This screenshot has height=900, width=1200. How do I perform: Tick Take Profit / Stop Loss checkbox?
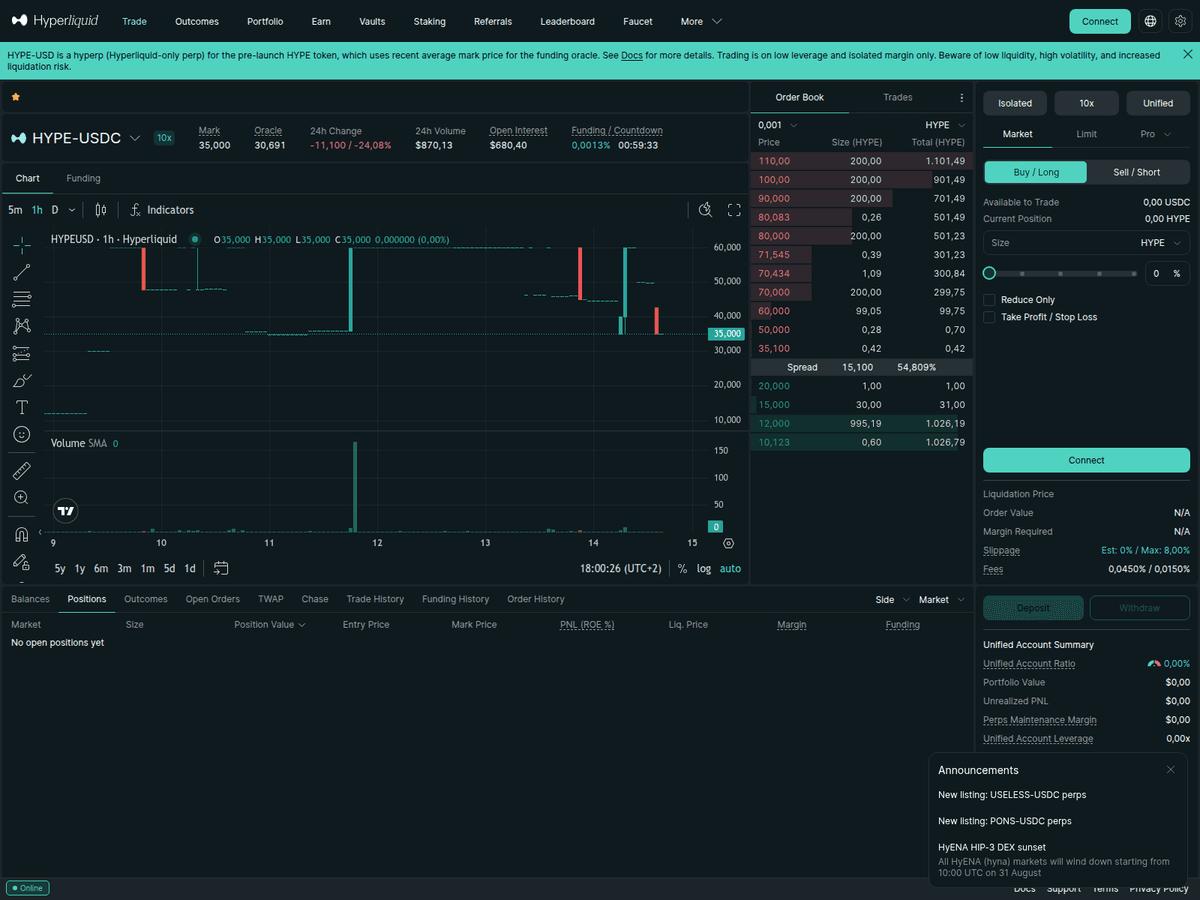click(x=989, y=317)
